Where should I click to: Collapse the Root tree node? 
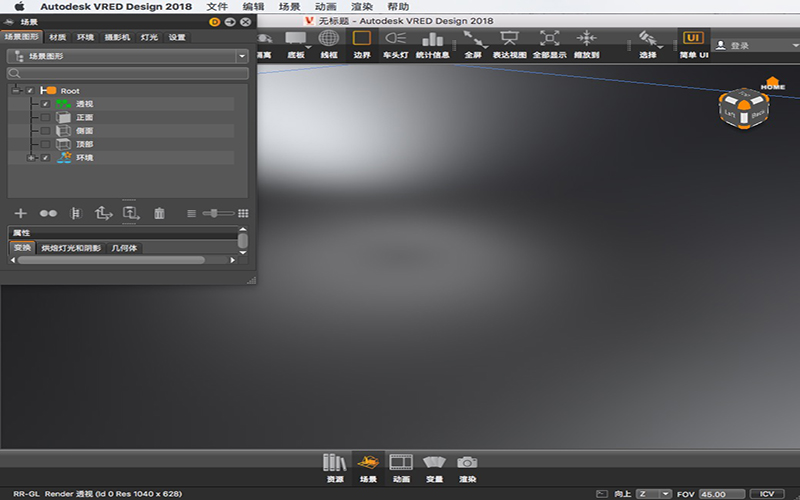click(x=16, y=91)
